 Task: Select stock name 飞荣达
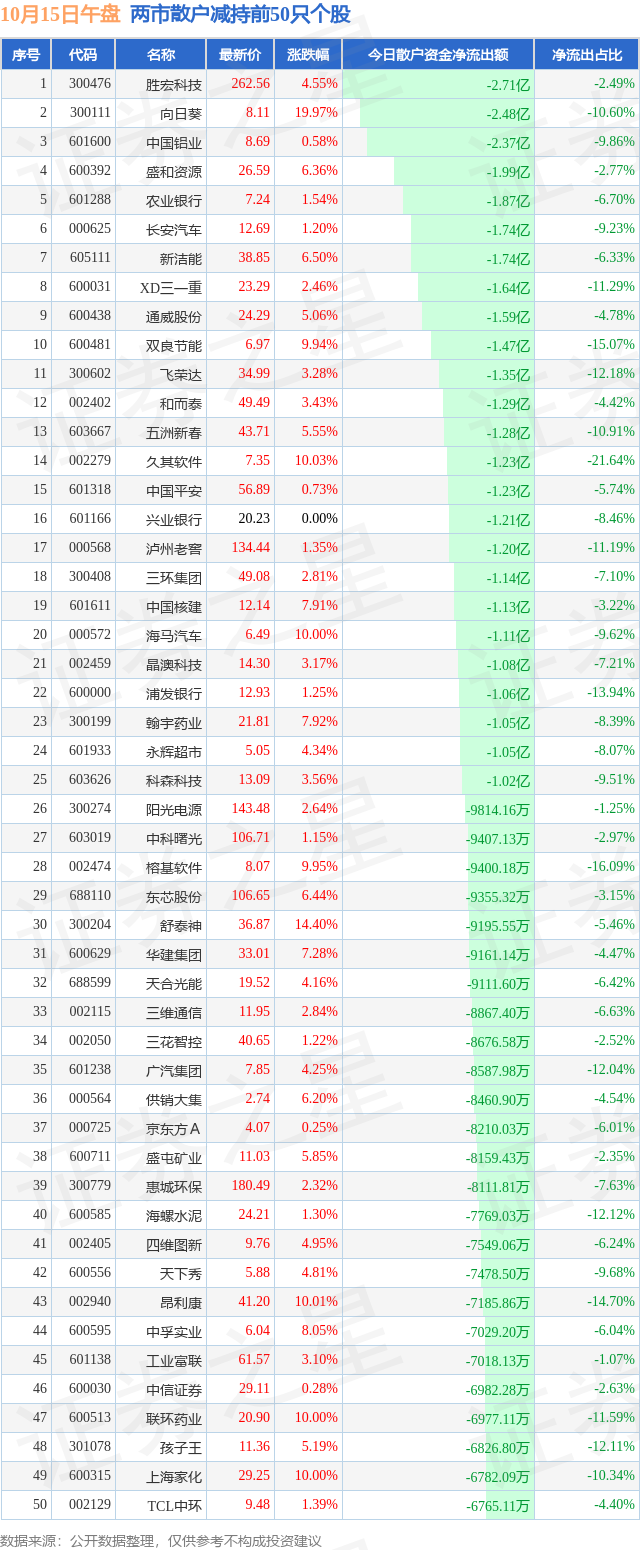(x=181, y=374)
